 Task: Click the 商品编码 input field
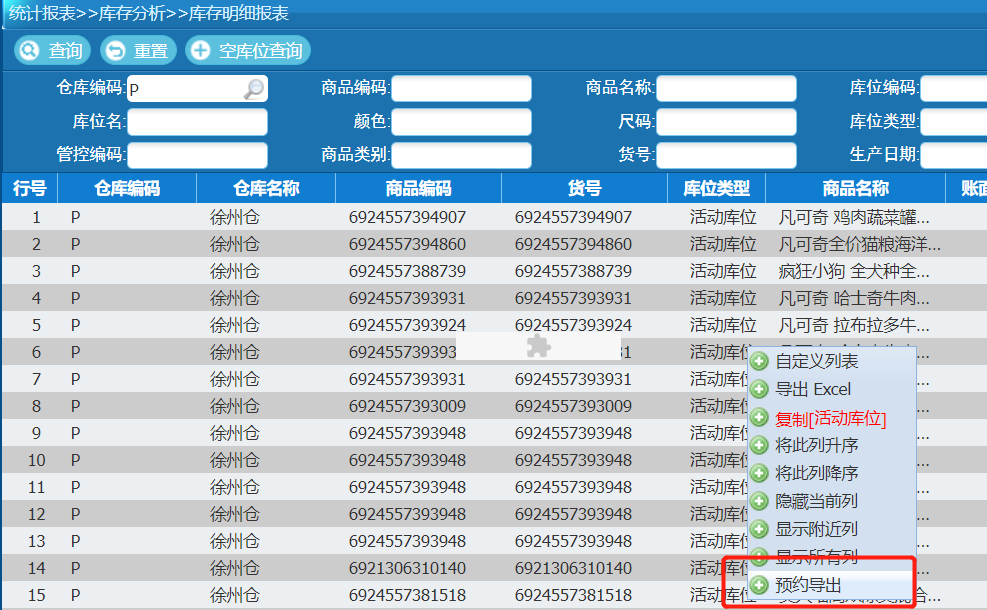(x=461, y=89)
